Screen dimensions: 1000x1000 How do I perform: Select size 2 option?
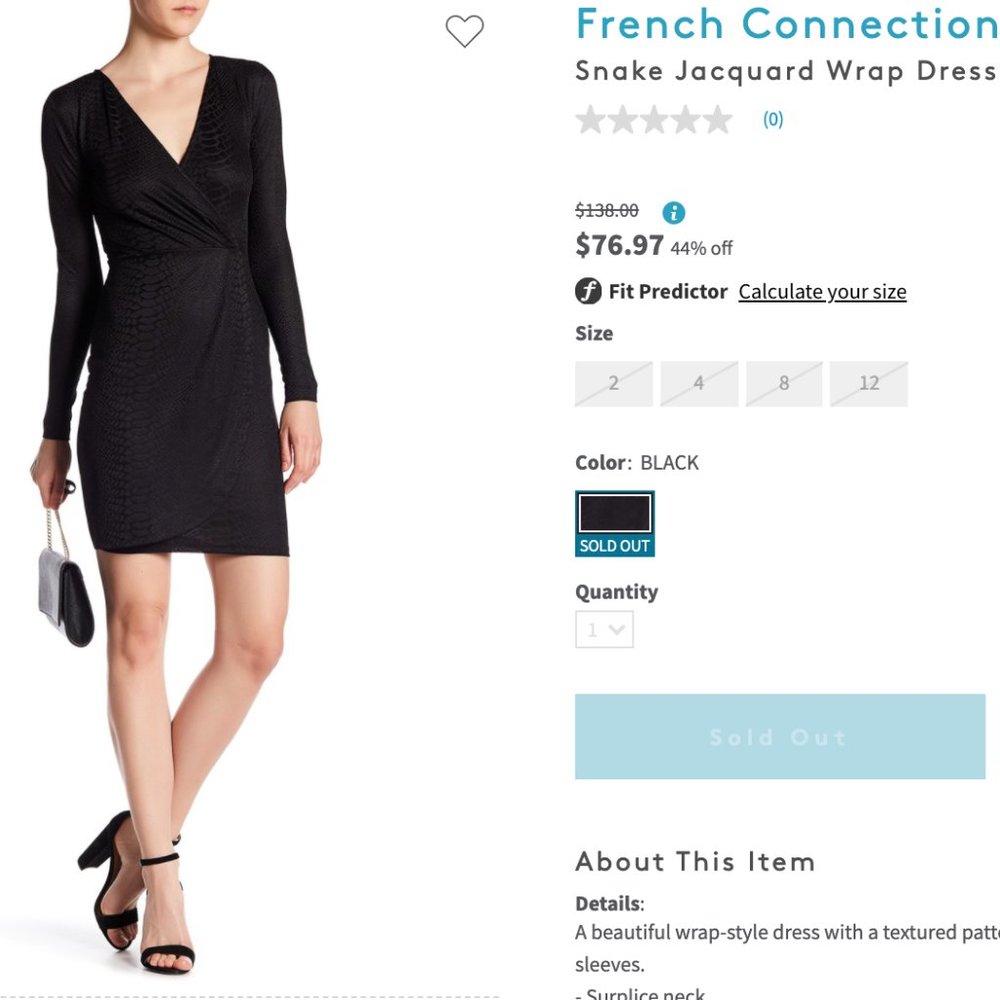(613, 383)
